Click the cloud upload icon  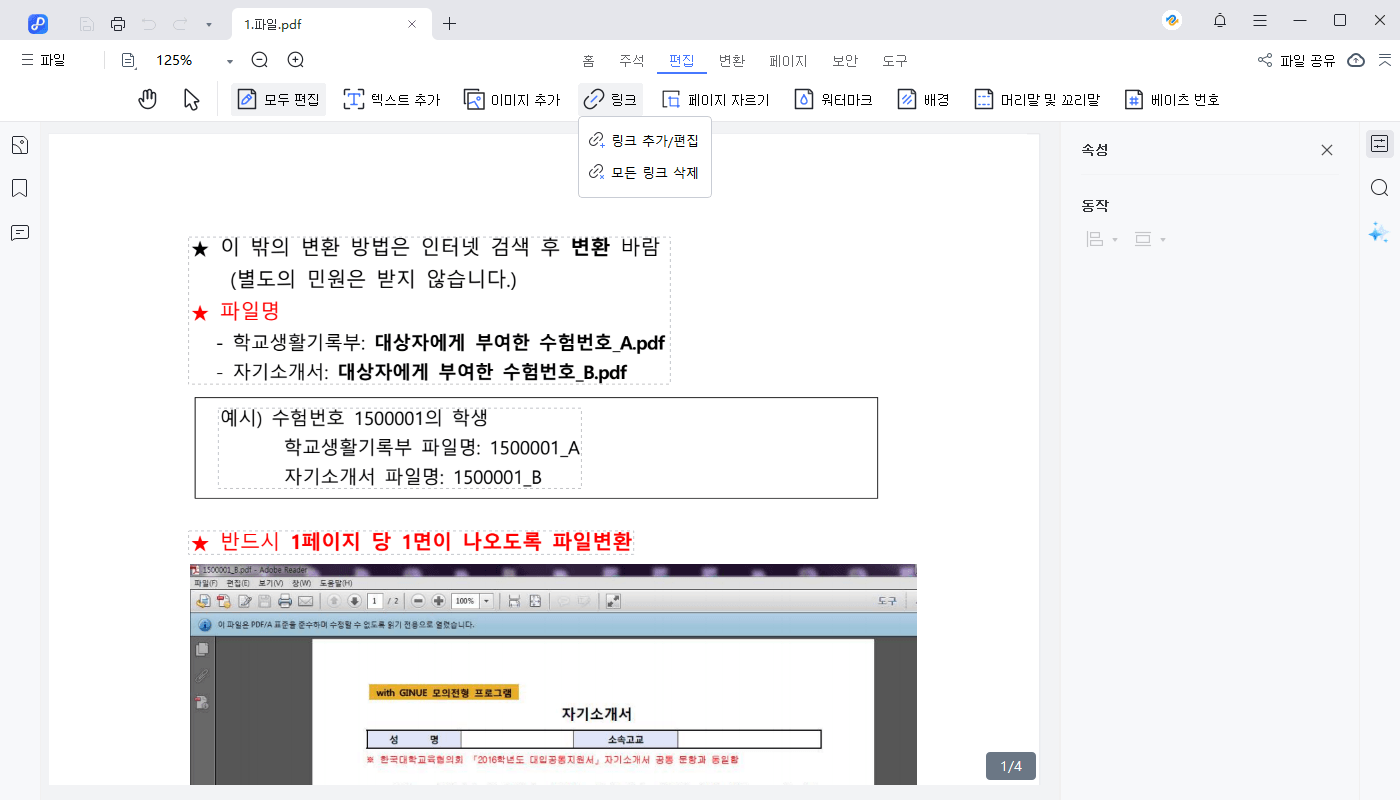1356,60
